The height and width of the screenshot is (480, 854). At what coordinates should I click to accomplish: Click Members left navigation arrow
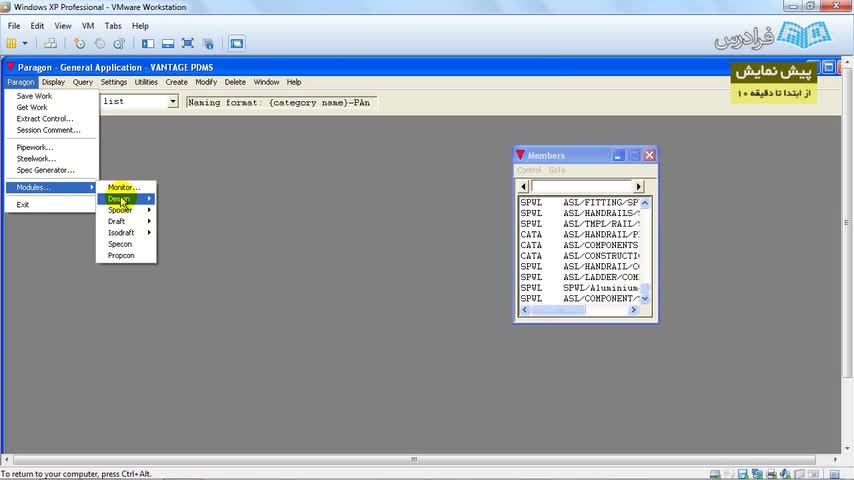[523, 186]
